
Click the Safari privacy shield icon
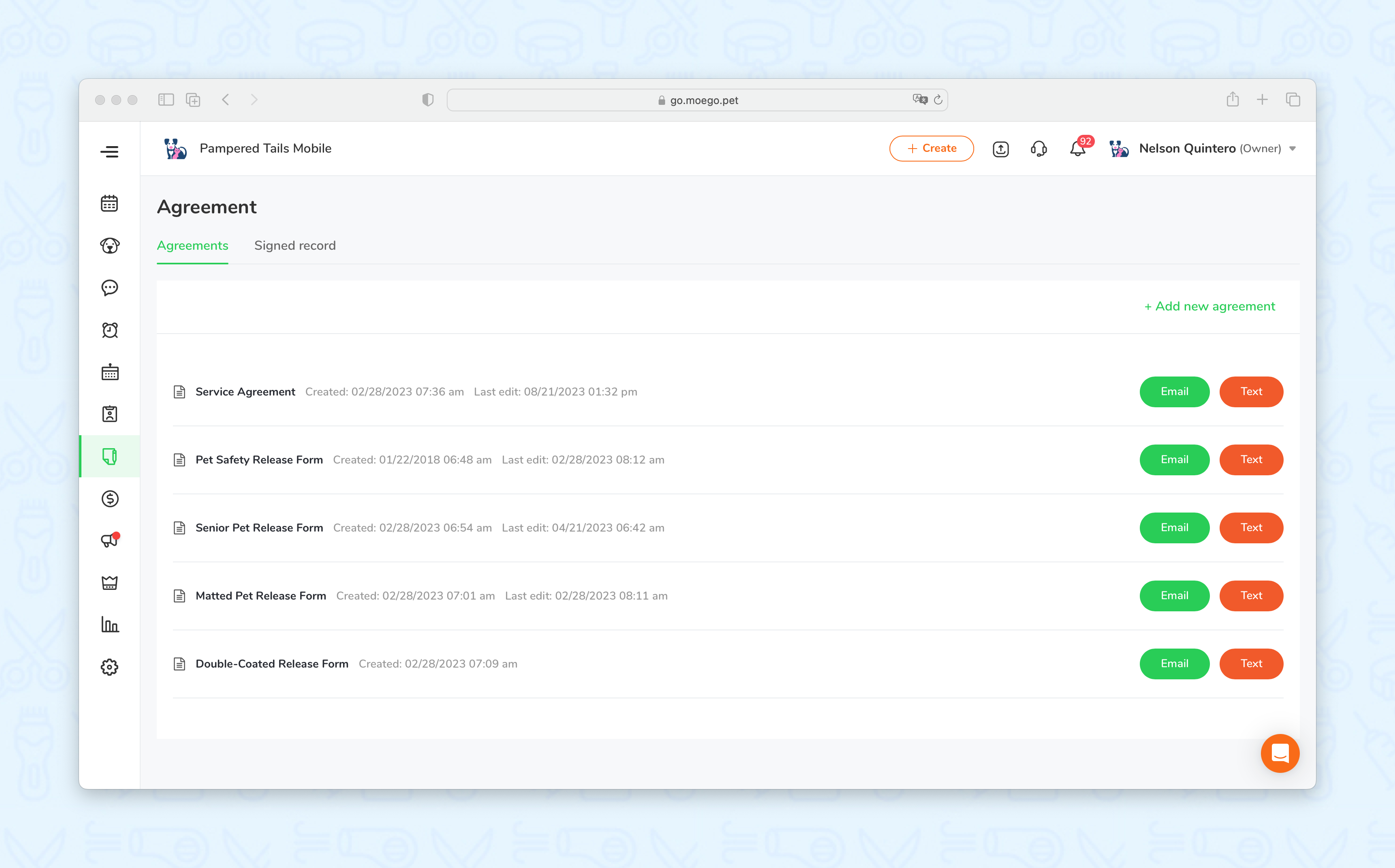(x=428, y=100)
